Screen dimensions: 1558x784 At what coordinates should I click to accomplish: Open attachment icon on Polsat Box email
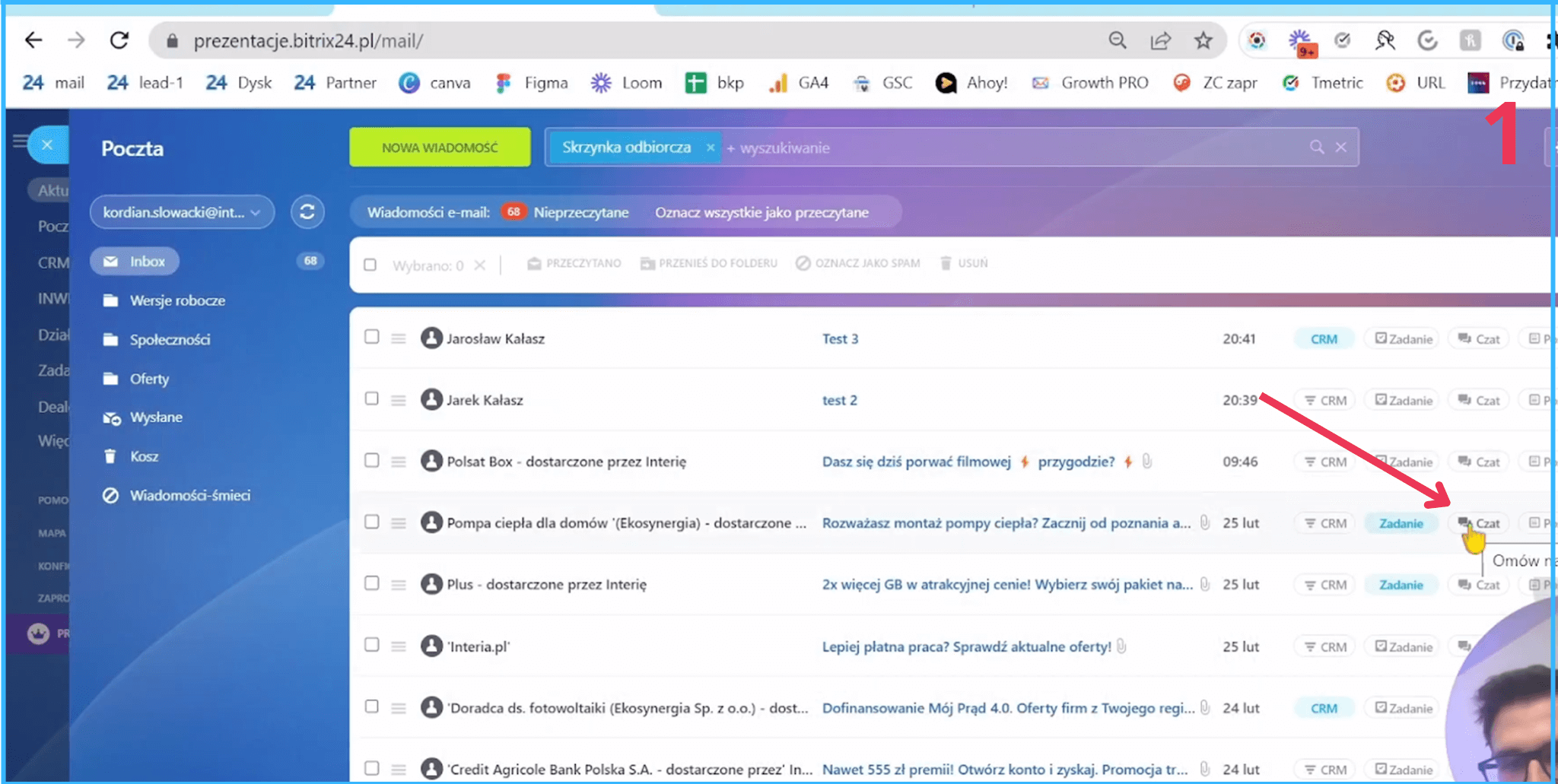[x=1147, y=462]
